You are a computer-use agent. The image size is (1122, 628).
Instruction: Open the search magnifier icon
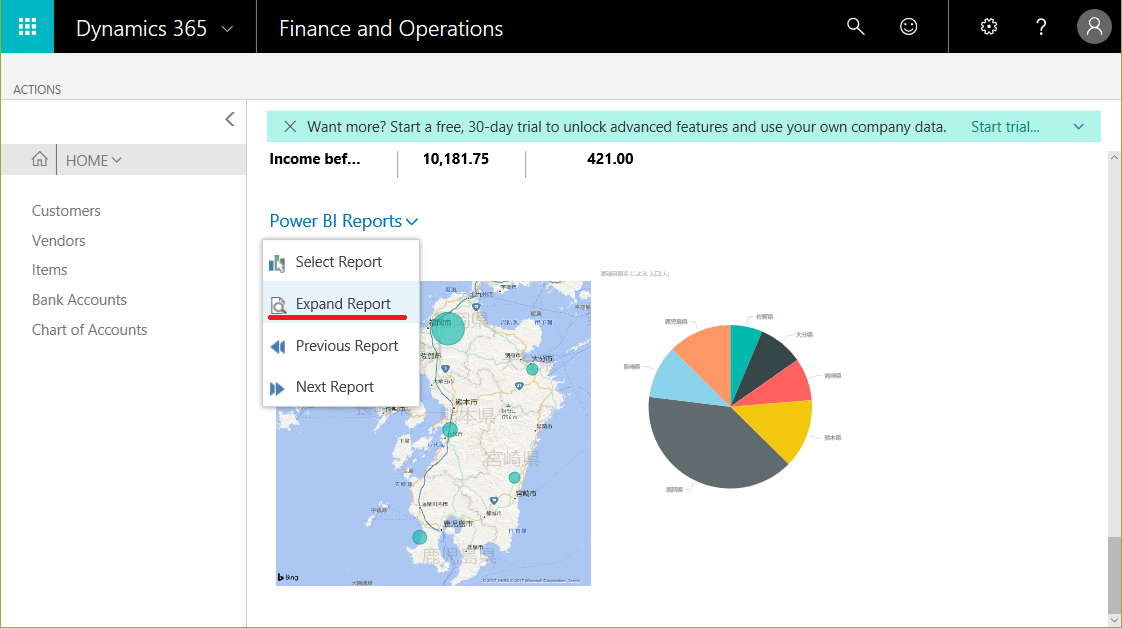pyautogui.click(x=855, y=27)
